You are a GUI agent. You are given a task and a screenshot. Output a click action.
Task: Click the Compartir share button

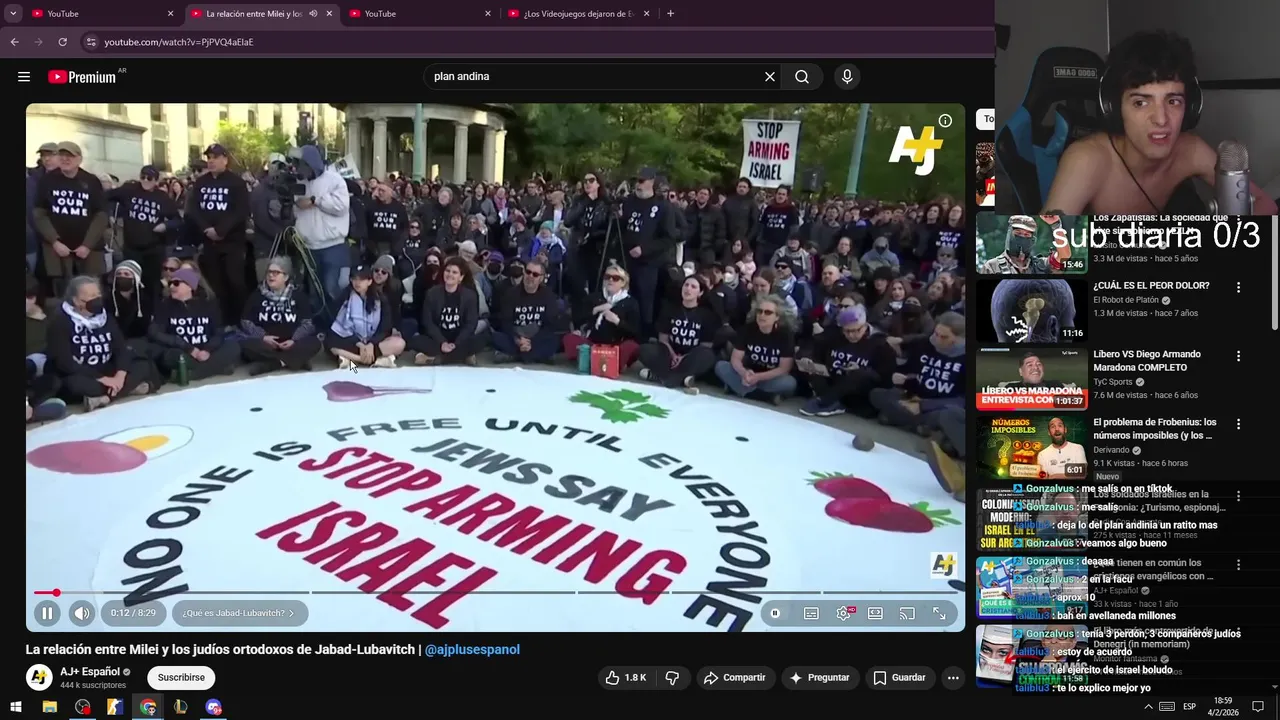coord(734,678)
